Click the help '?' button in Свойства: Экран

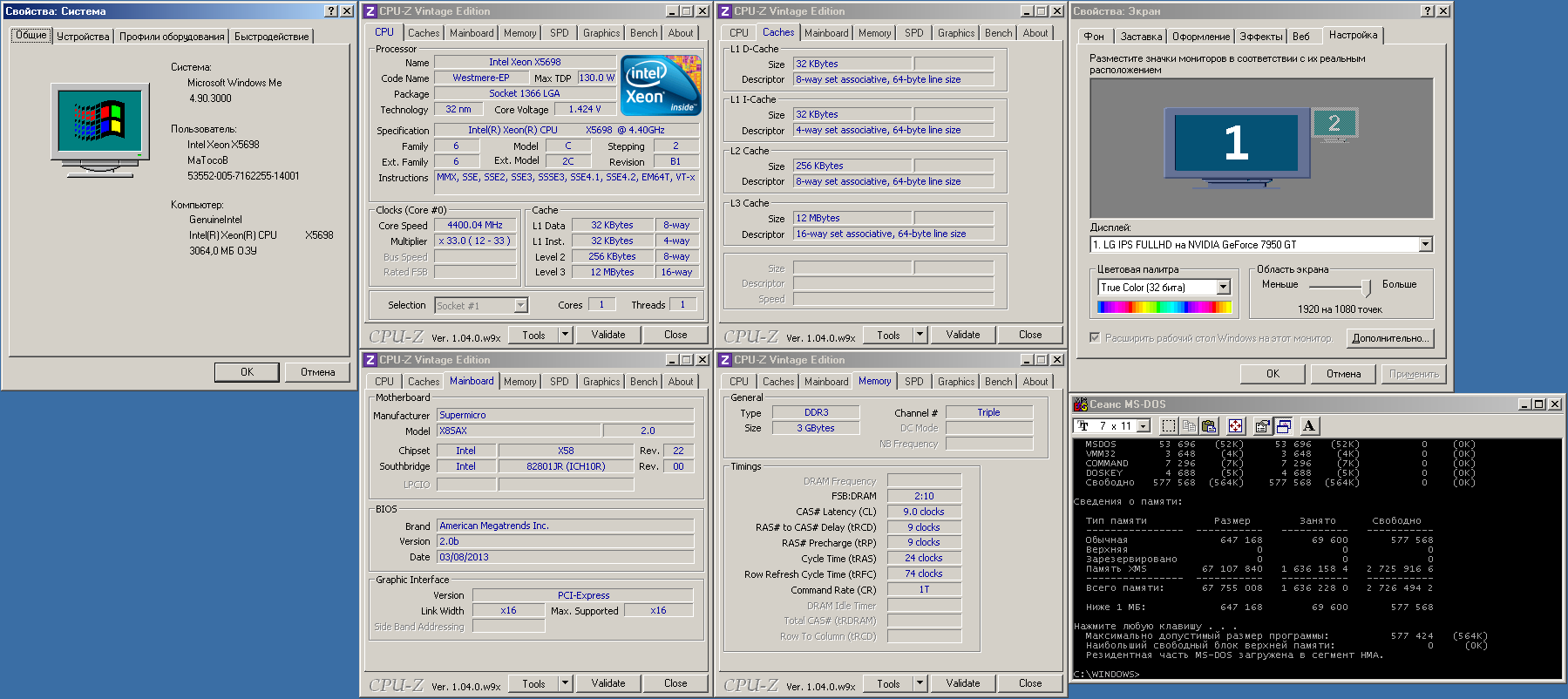tap(1427, 11)
